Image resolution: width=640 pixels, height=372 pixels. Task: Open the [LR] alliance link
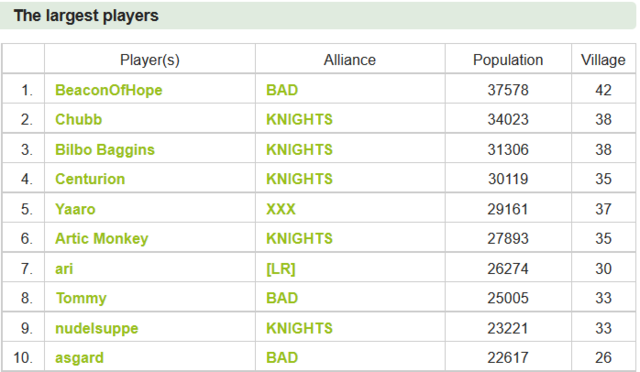click(280, 269)
